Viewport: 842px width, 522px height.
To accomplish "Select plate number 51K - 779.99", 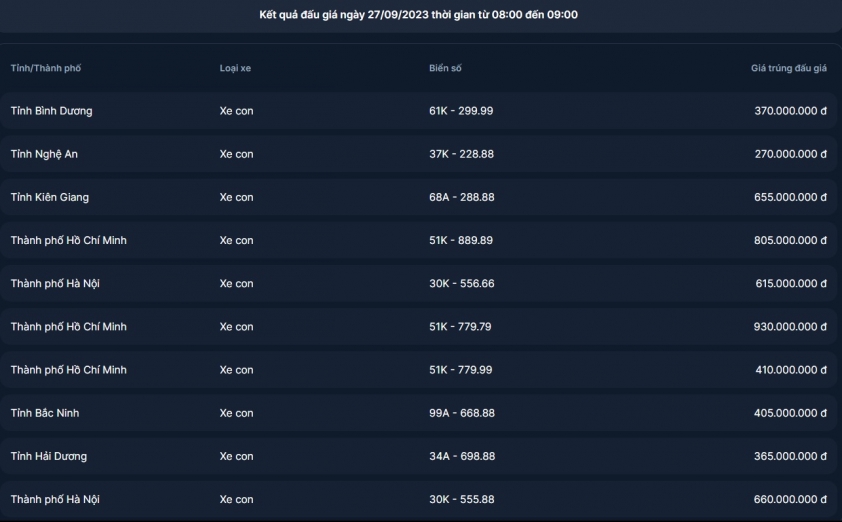I will point(460,369).
